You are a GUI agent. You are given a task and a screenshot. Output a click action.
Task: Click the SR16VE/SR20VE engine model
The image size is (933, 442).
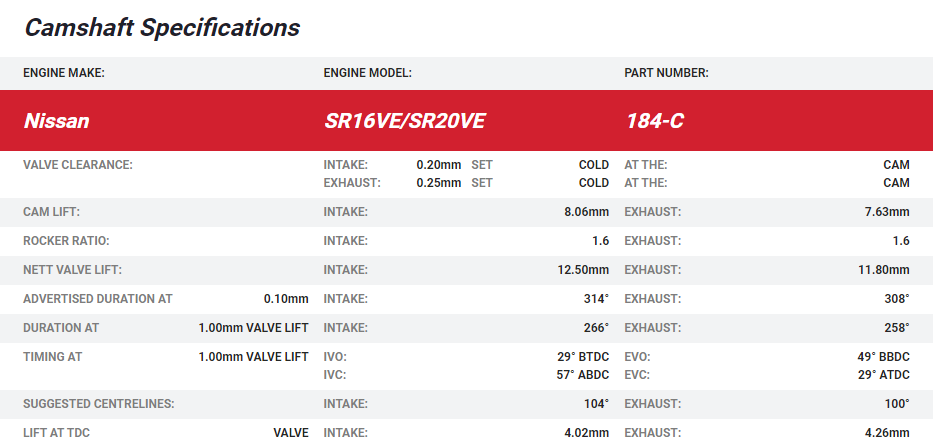point(405,122)
